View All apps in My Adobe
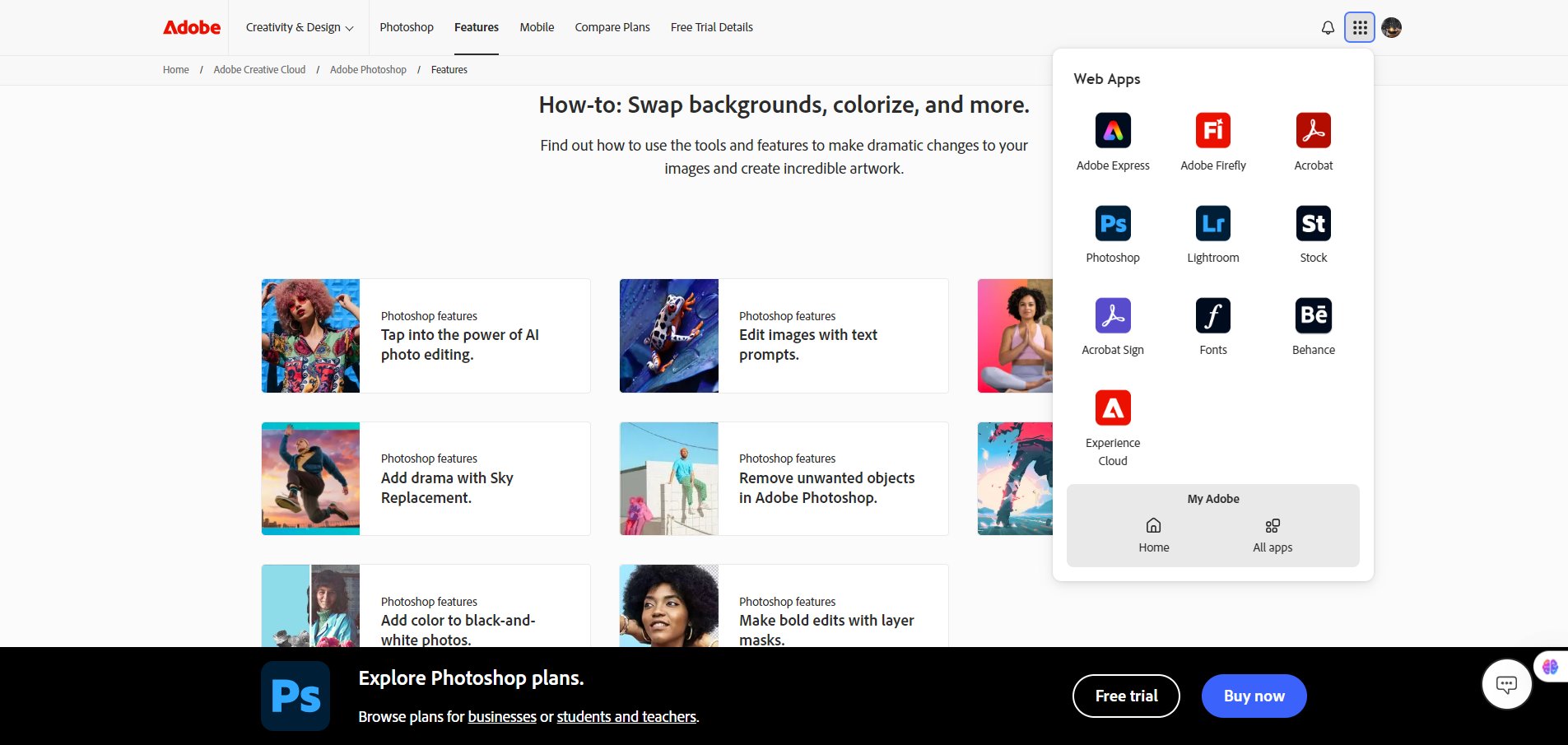 [x=1273, y=535]
